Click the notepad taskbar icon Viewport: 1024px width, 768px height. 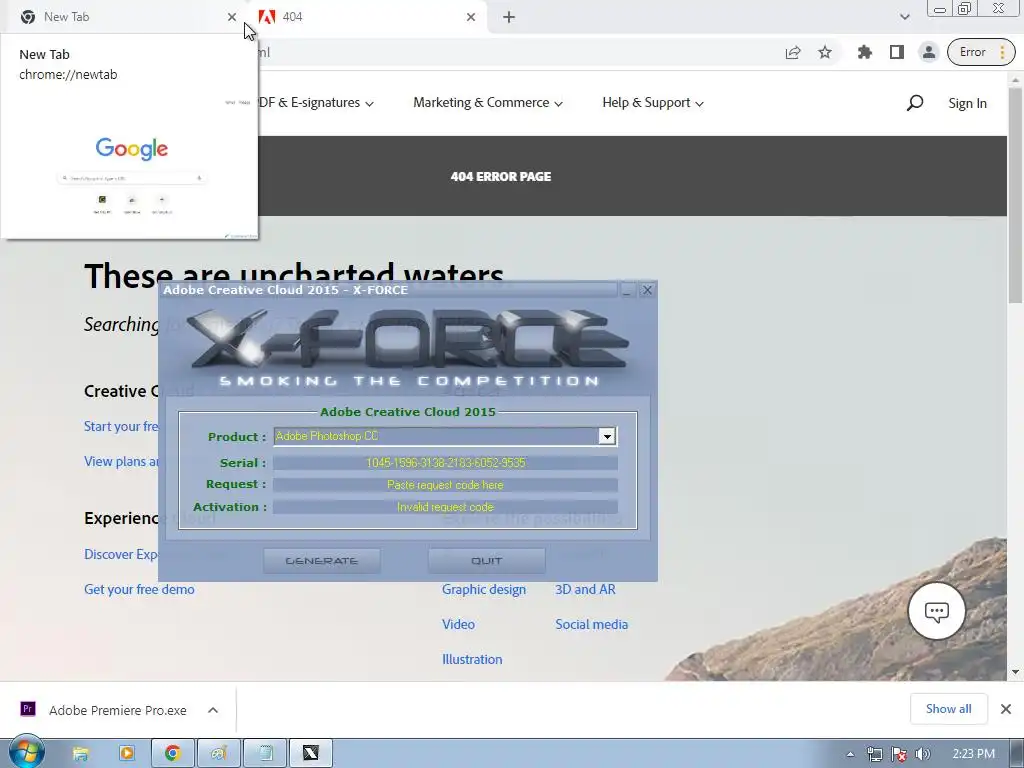point(265,754)
